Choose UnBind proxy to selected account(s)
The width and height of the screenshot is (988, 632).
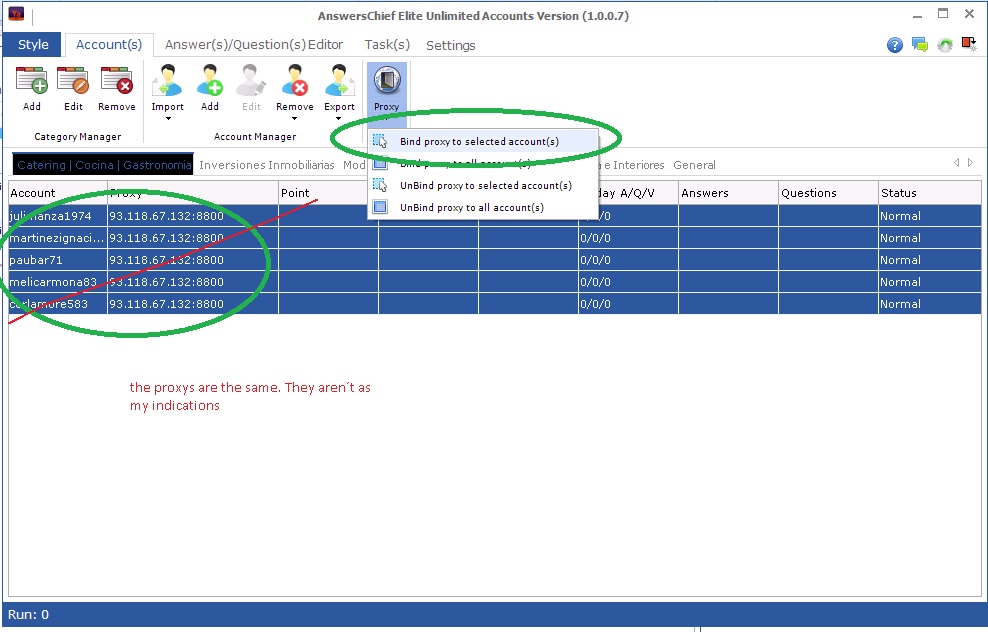485,186
